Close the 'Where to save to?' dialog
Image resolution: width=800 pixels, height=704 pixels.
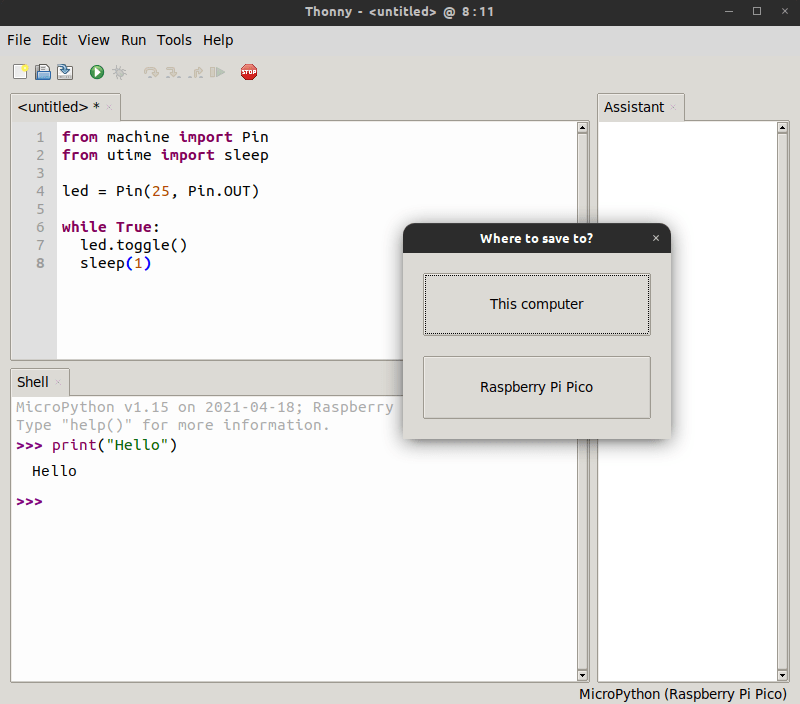click(x=656, y=238)
